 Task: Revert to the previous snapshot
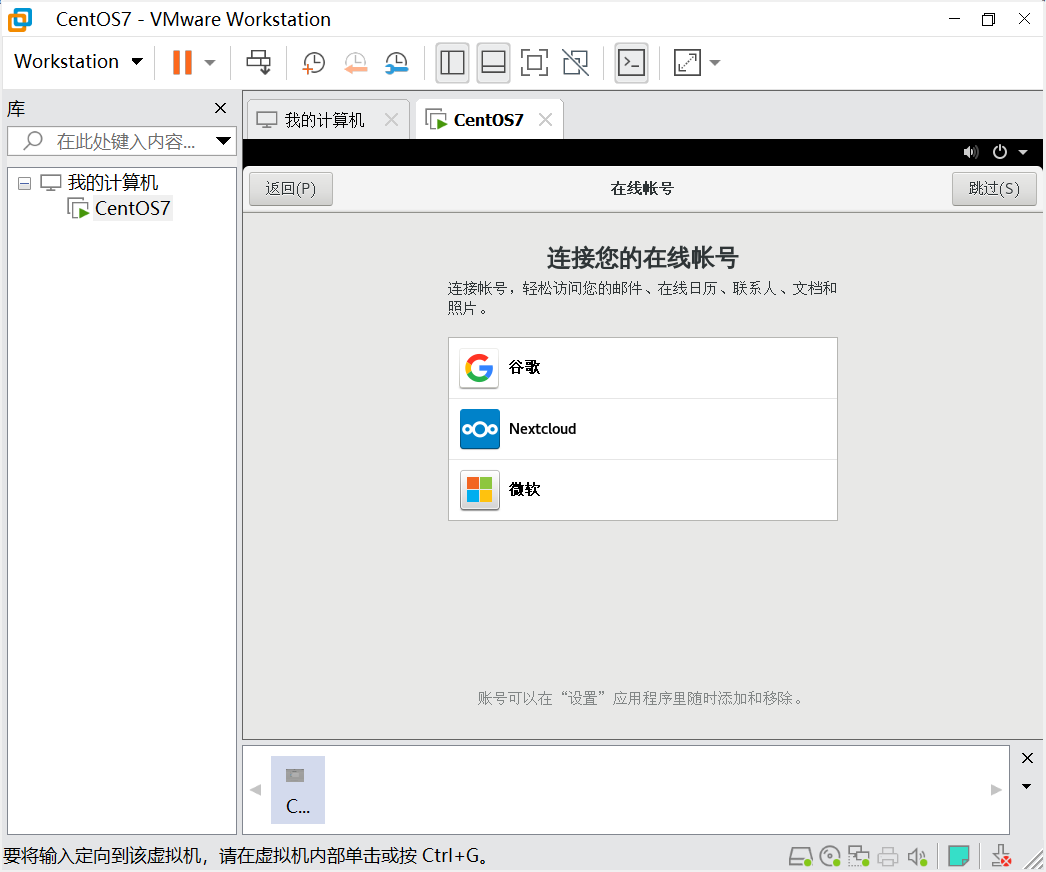pos(355,63)
